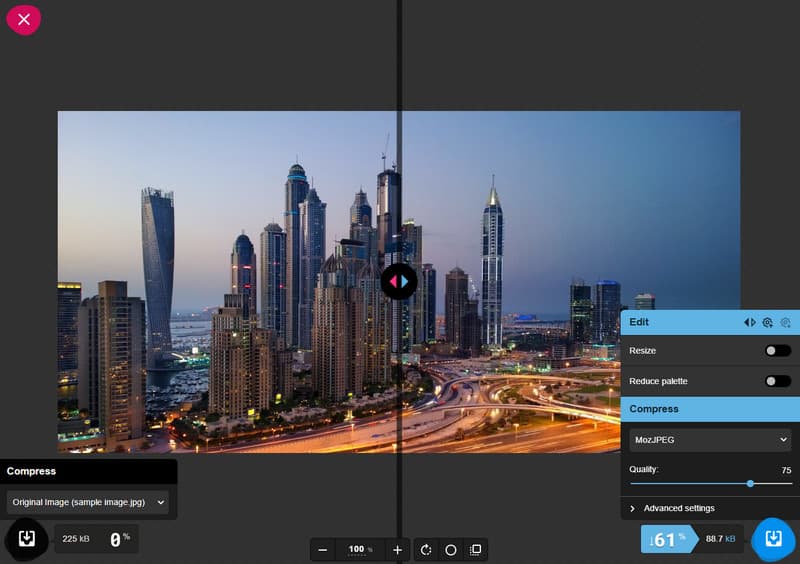This screenshot has width=800, height=564.
Task: Expand Advanced settings section
Action: (678, 508)
